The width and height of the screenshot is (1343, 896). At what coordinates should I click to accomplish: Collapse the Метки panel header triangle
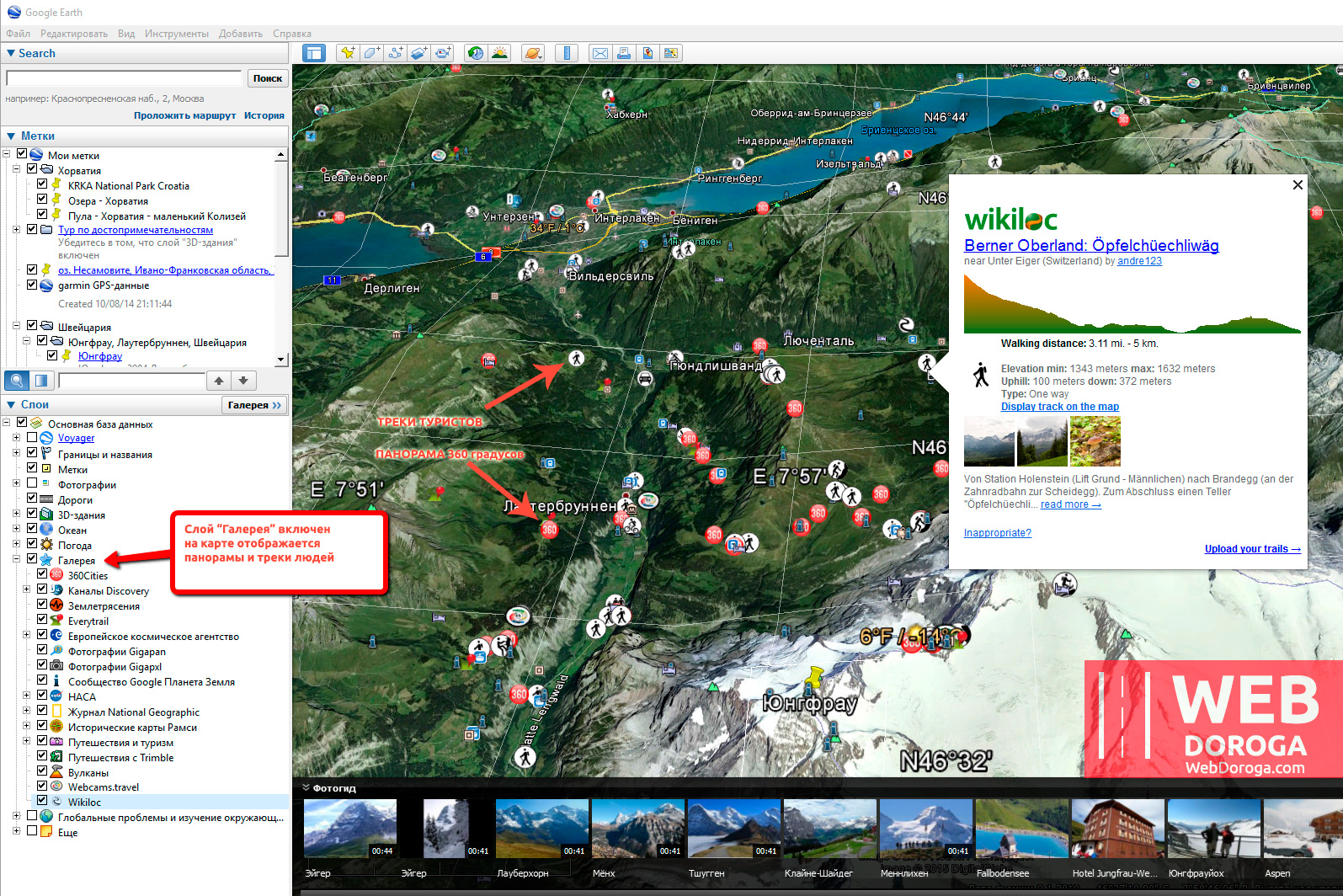tap(11, 136)
